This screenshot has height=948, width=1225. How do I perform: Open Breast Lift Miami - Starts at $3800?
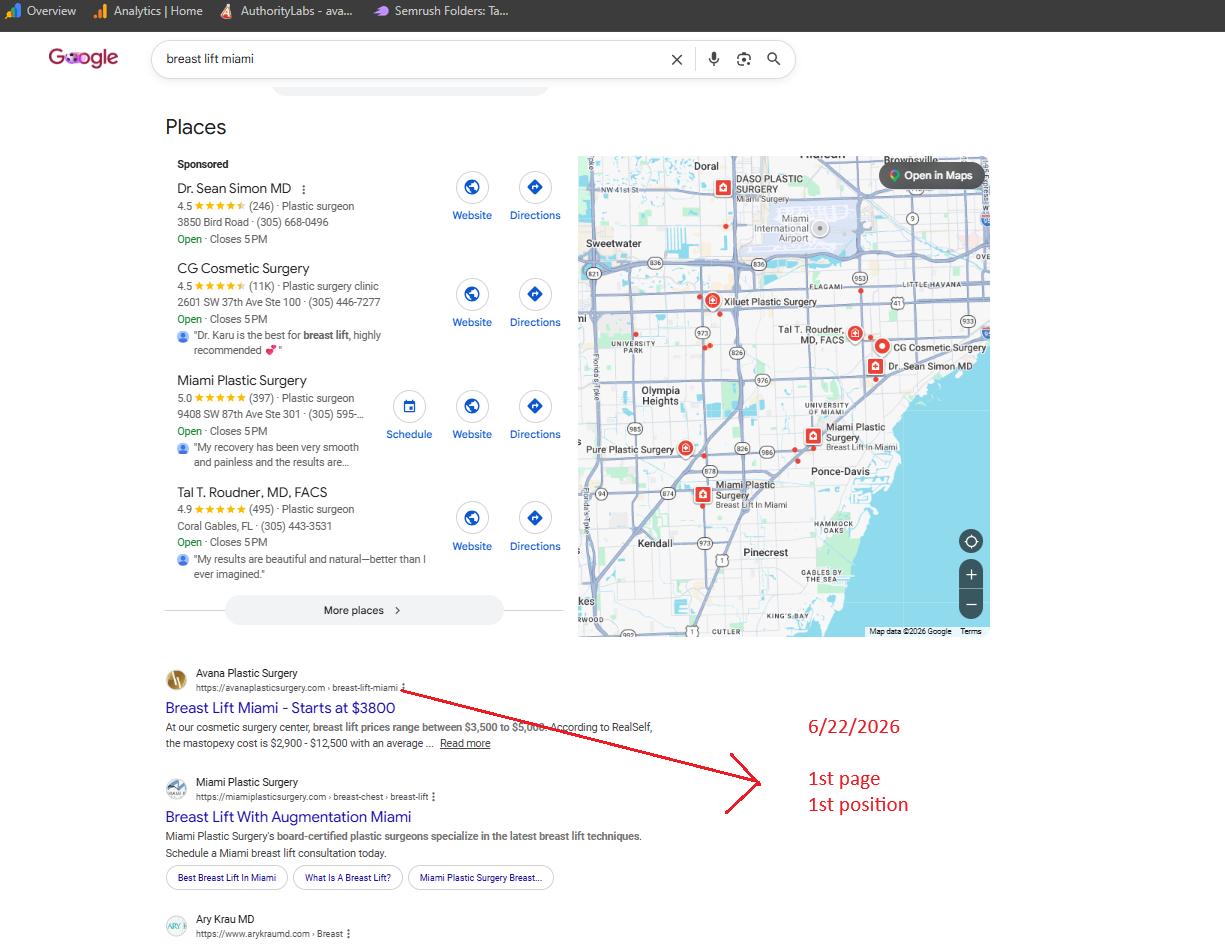(x=280, y=708)
